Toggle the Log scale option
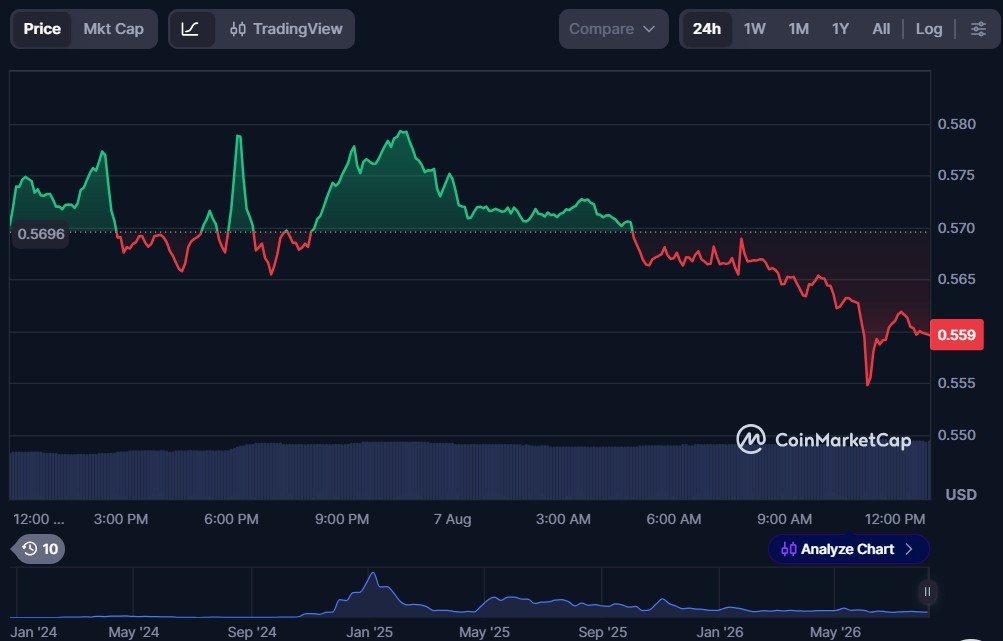The width and height of the screenshot is (1003, 641). pyautogui.click(x=928, y=29)
